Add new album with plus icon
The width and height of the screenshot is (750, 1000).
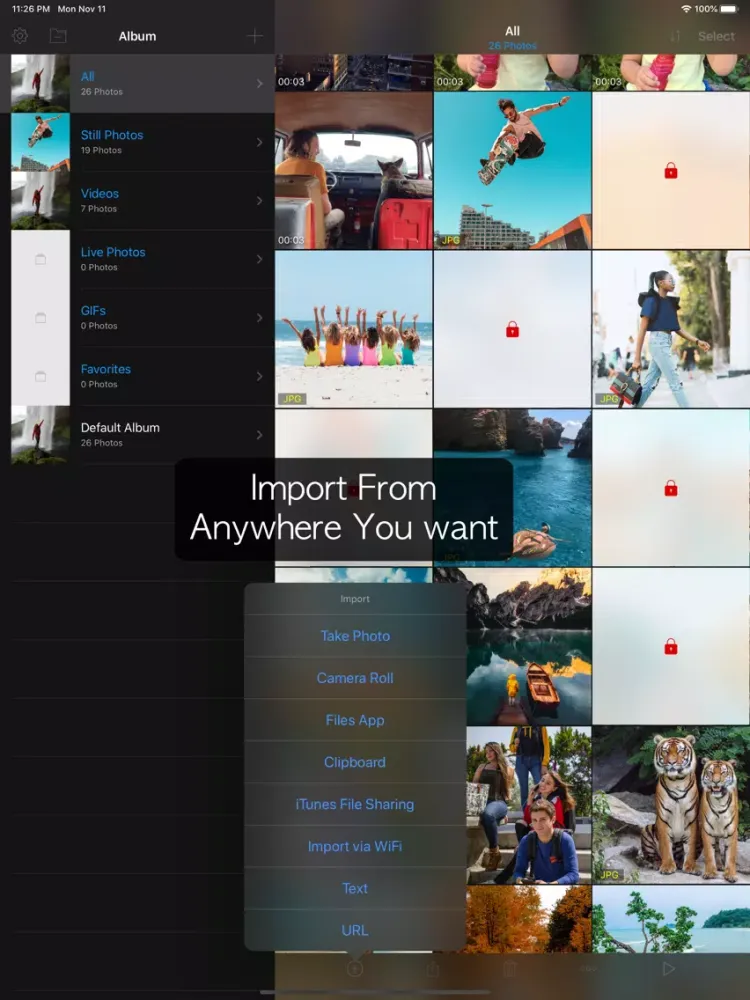254,36
